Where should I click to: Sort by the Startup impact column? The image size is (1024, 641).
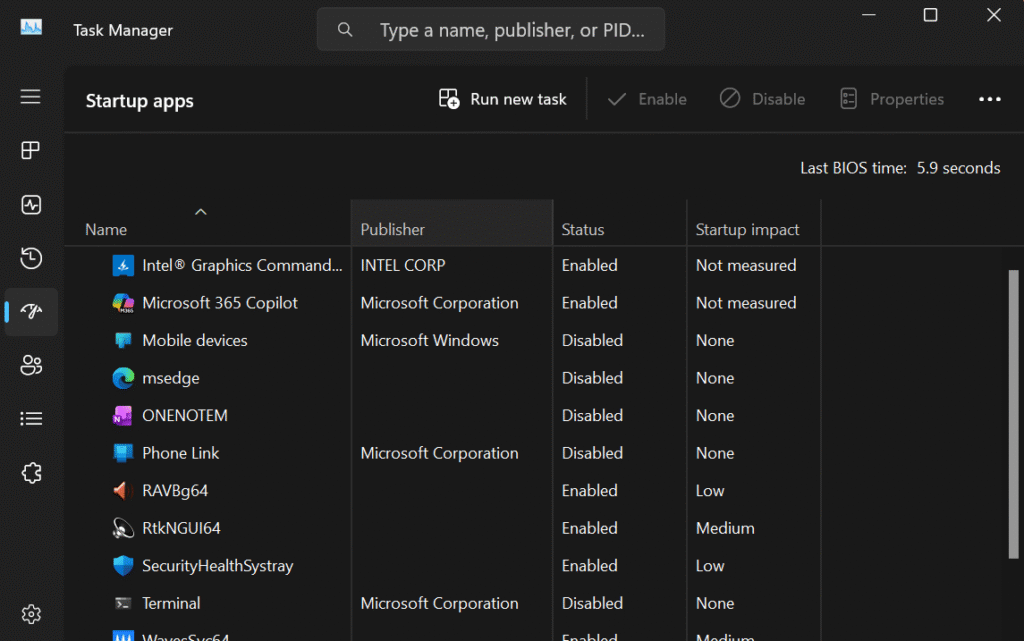coord(747,229)
